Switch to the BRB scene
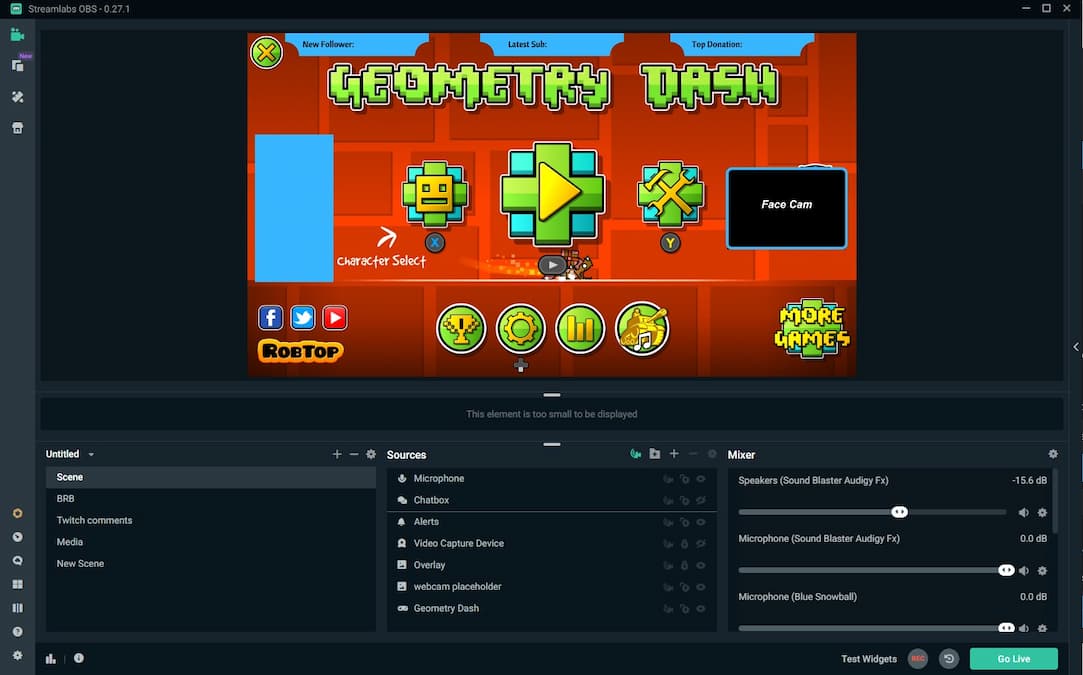This screenshot has width=1083, height=675. [211, 499]
